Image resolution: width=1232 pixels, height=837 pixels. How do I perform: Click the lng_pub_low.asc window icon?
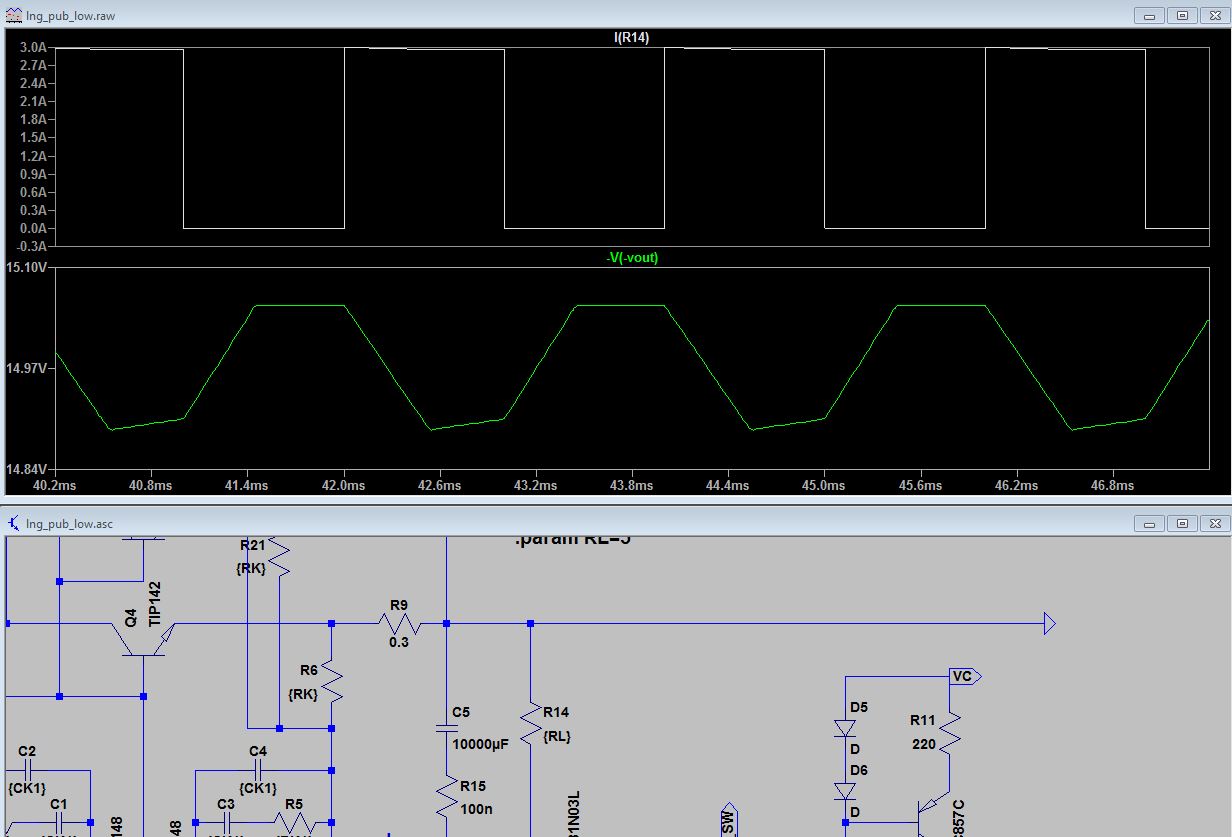click(x=14, y=523)
